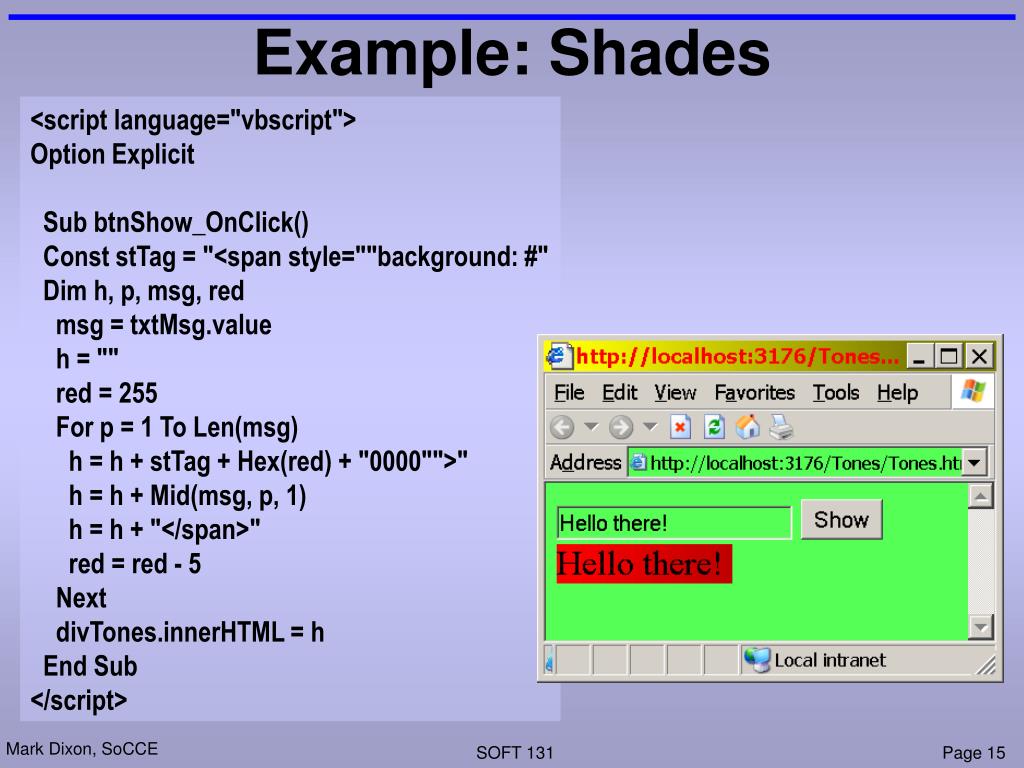The image size is (1024, 768).
Task: Click the Internet Explorer title bar icon
Action: 559,356
